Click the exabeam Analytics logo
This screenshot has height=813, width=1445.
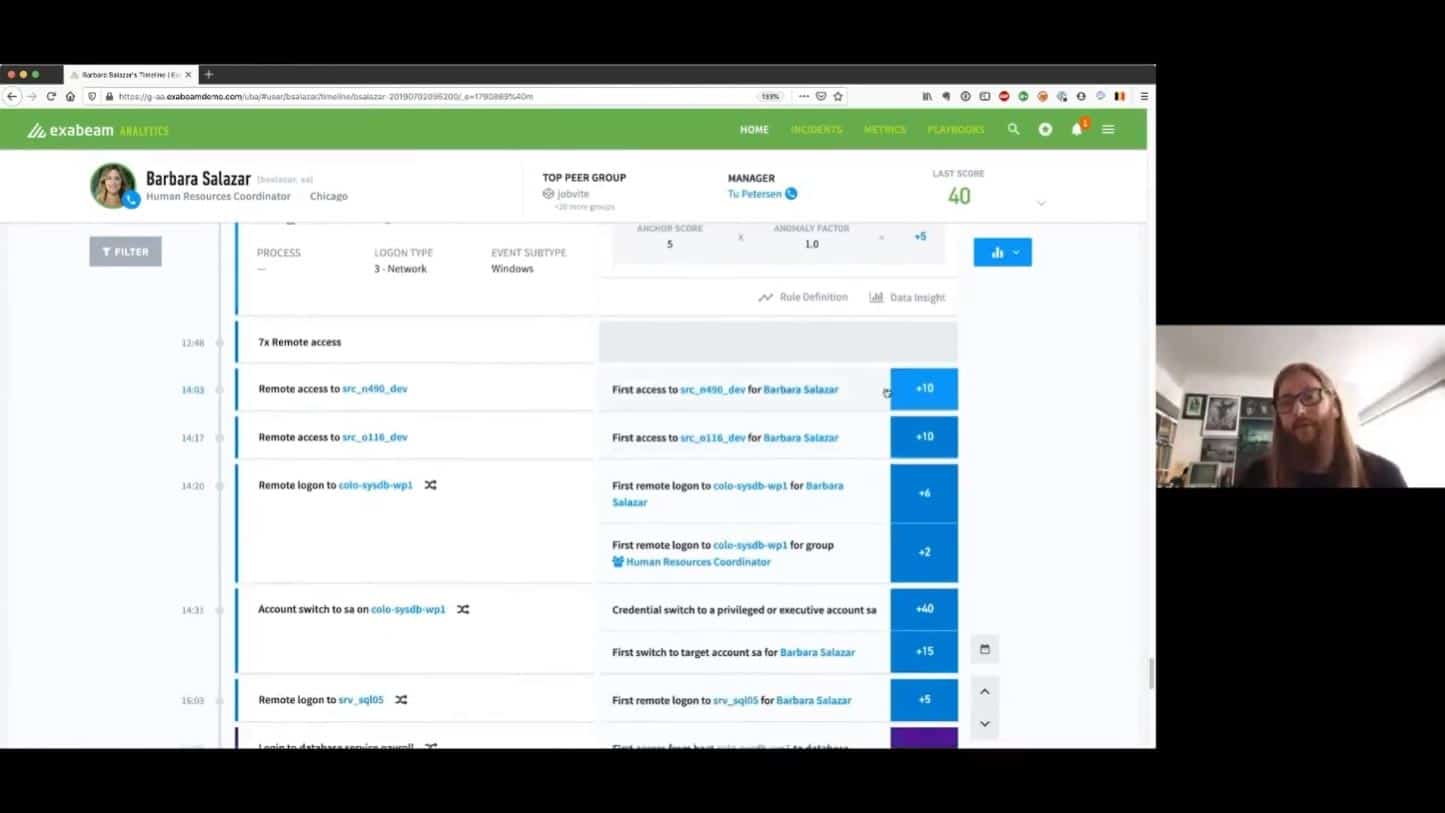[98, 130]
